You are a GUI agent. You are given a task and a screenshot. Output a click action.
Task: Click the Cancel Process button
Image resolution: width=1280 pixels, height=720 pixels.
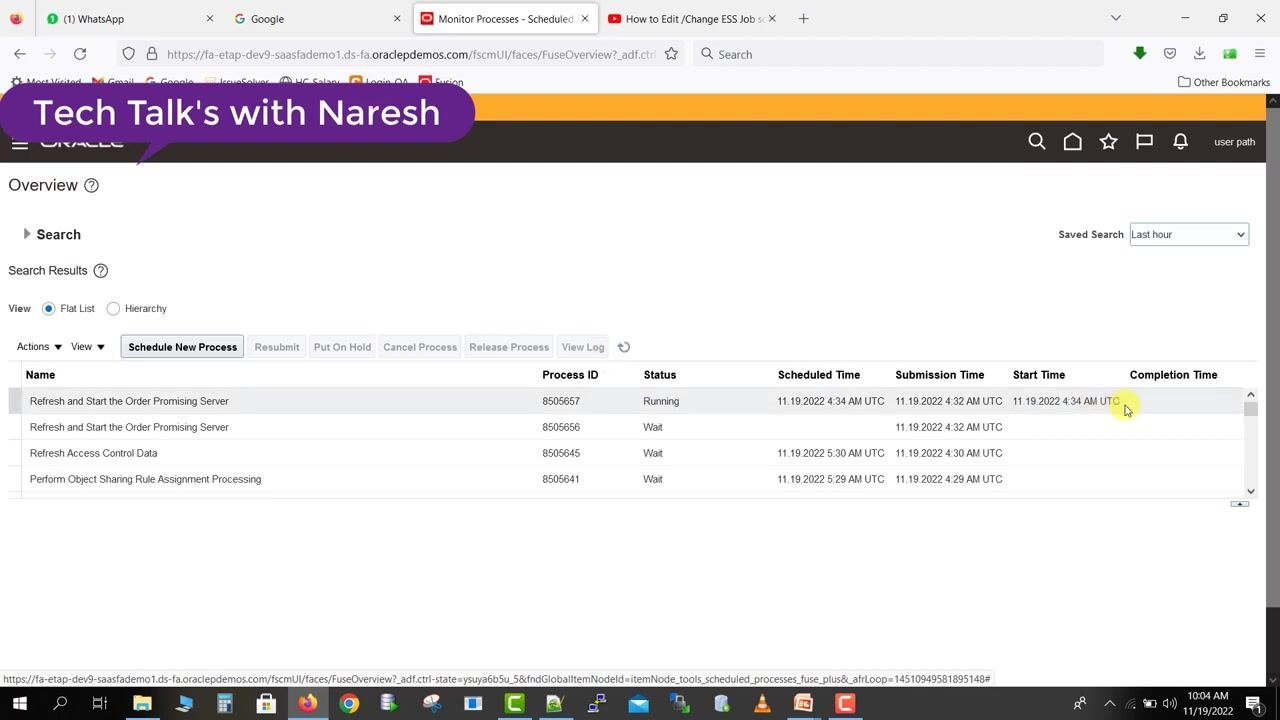click(x=420, y=347)
